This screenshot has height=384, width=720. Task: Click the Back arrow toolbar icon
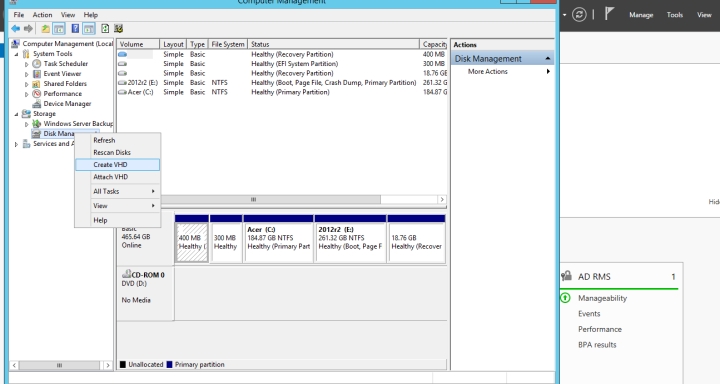(16, 29)
